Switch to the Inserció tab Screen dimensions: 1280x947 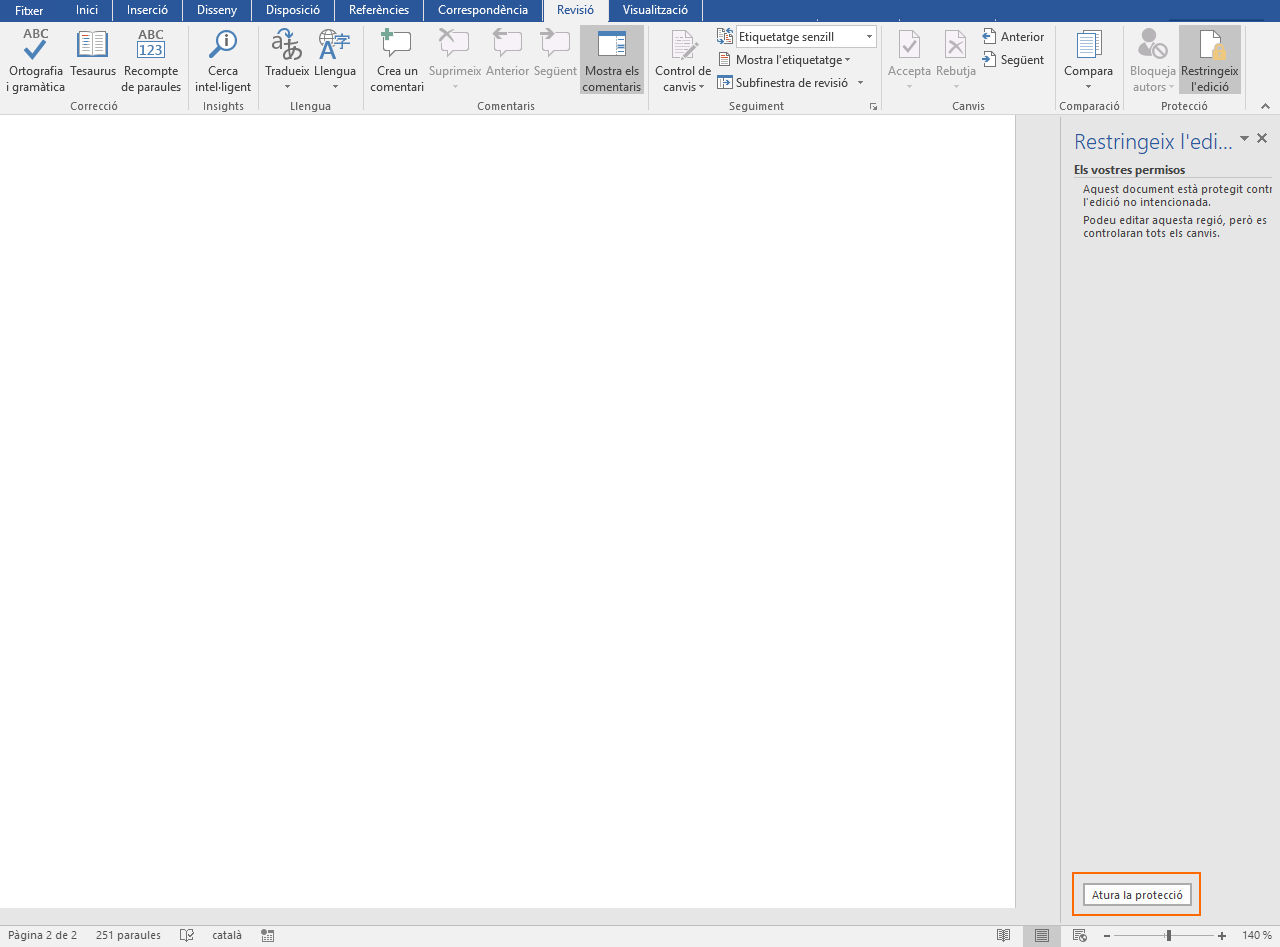pyautogui.click(x=147, y=10)
